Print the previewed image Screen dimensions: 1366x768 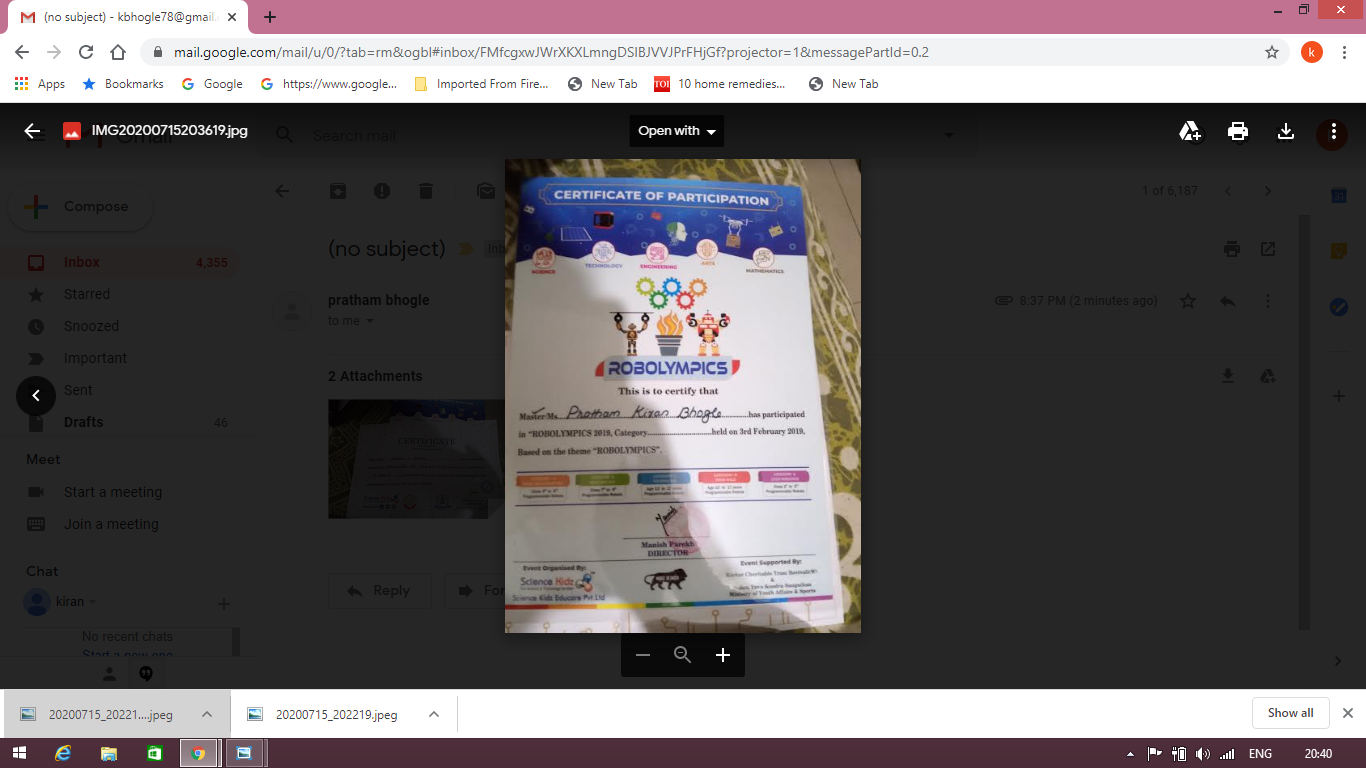tap(1238, 131)
